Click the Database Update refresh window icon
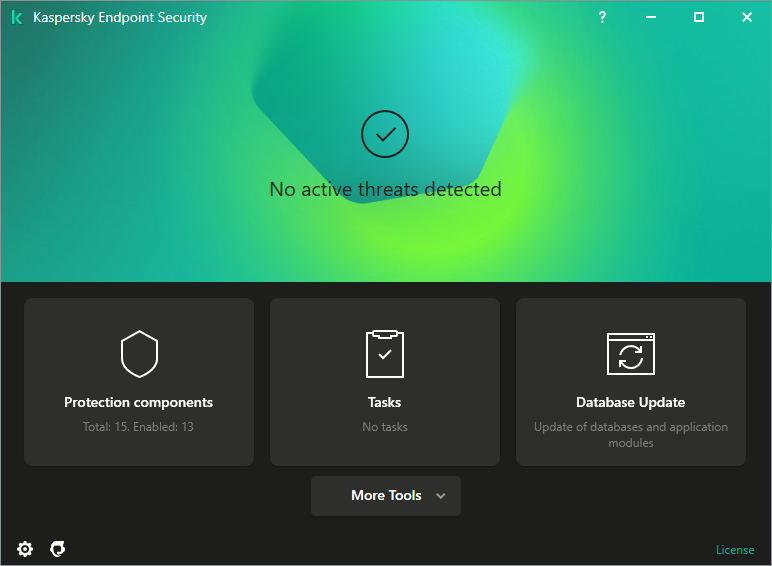 (x=631, y=354)
